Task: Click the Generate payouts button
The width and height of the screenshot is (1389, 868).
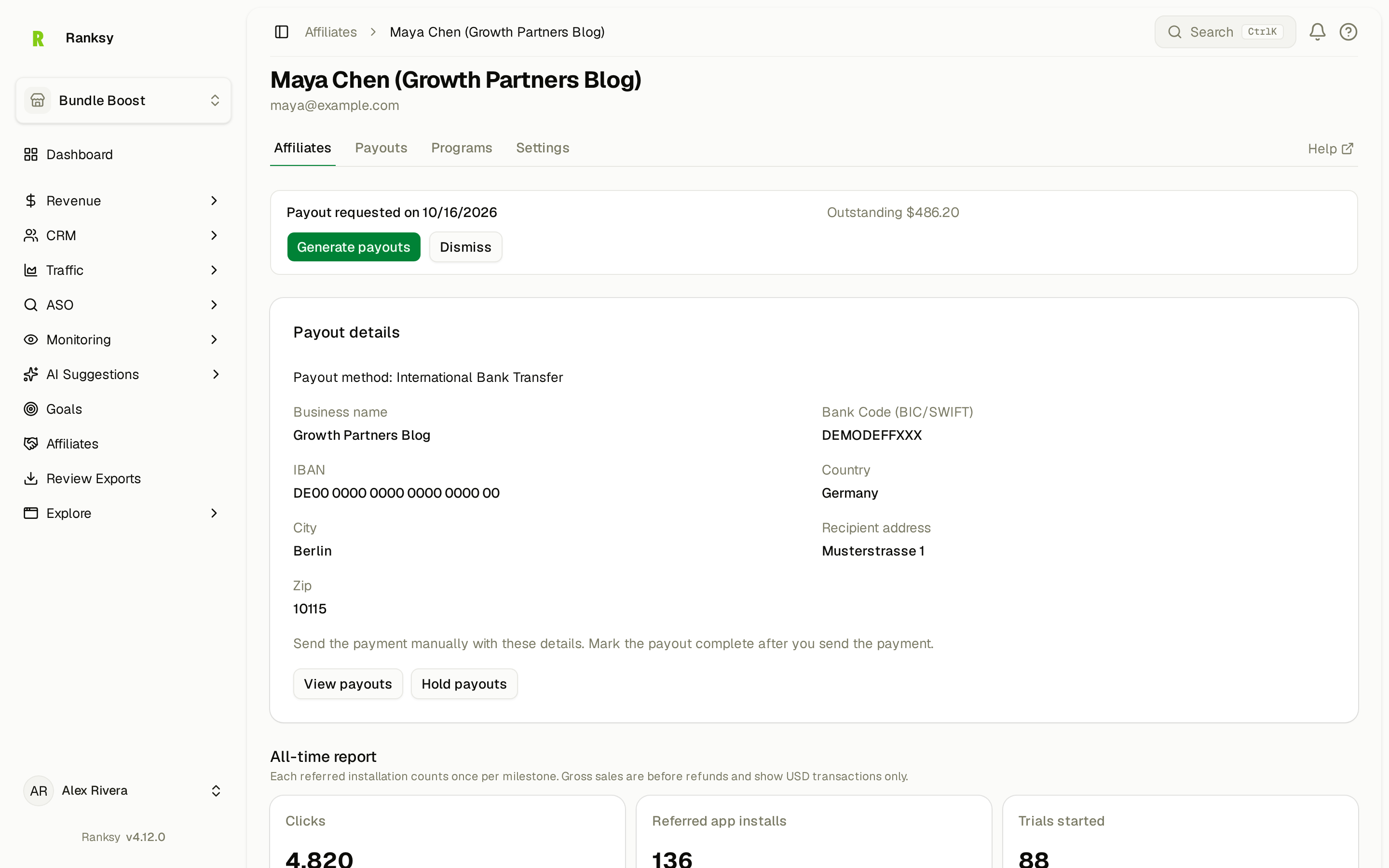Action: 354,247
